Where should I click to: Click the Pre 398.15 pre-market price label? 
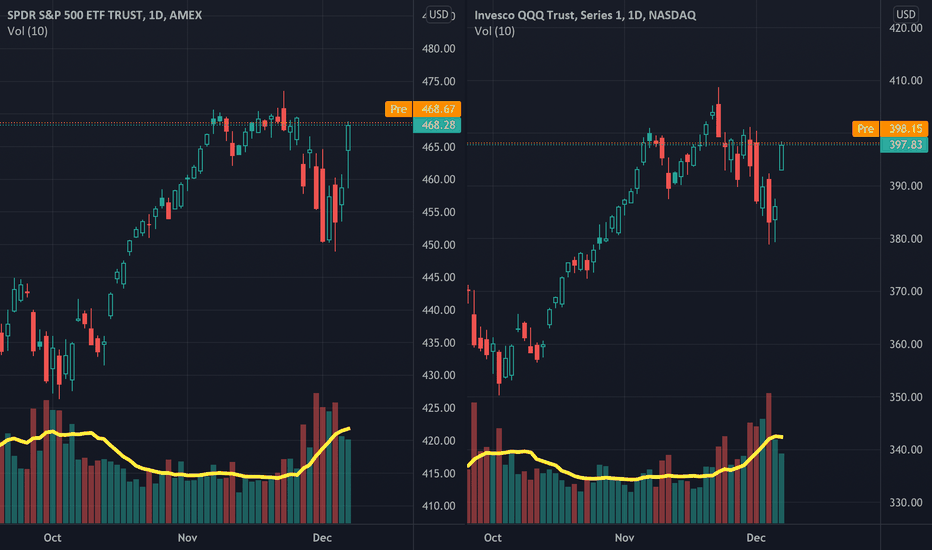tap(890, 128)
